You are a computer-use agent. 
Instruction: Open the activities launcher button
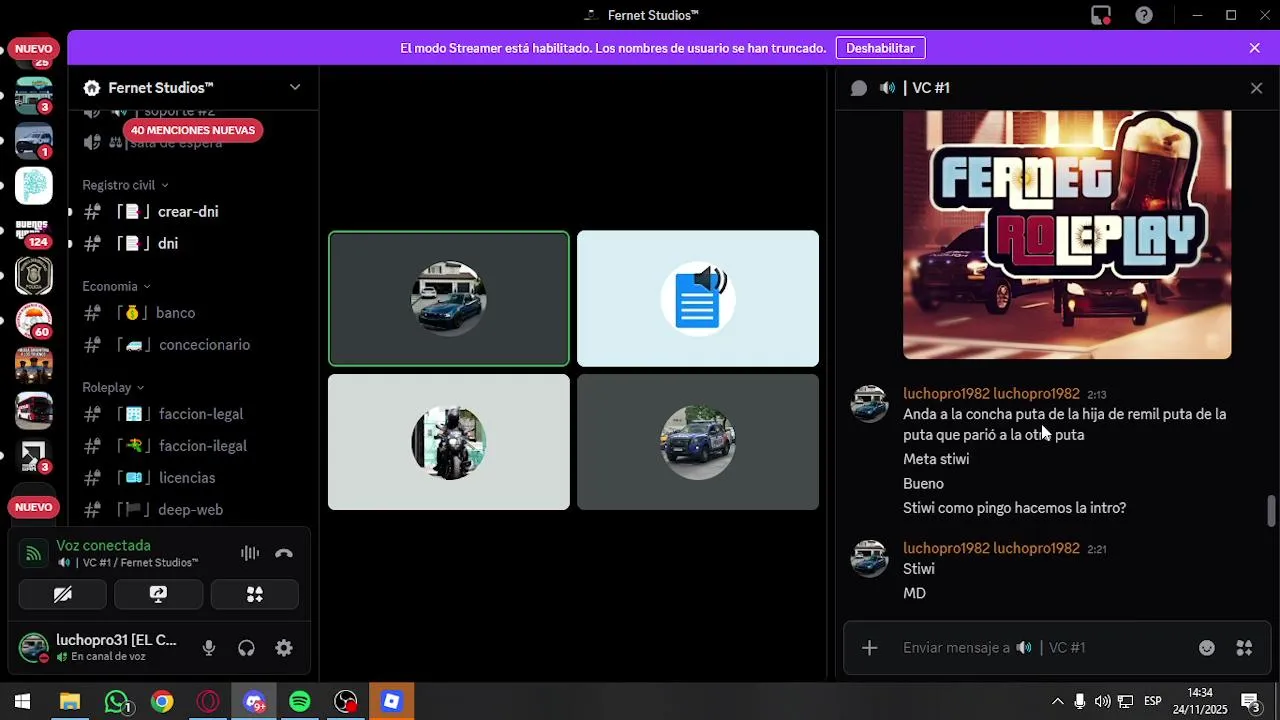254,595
